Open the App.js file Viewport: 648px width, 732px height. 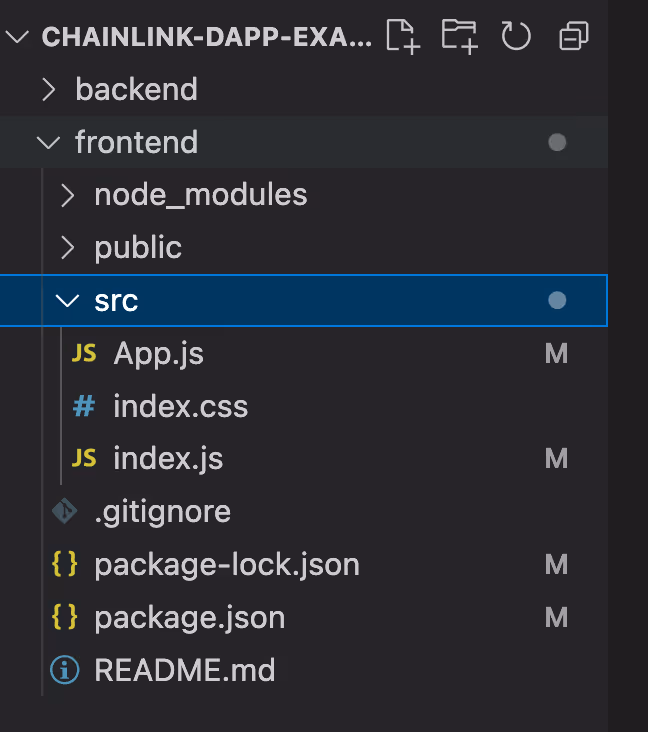pyautogui.click(x=304, y=353)
